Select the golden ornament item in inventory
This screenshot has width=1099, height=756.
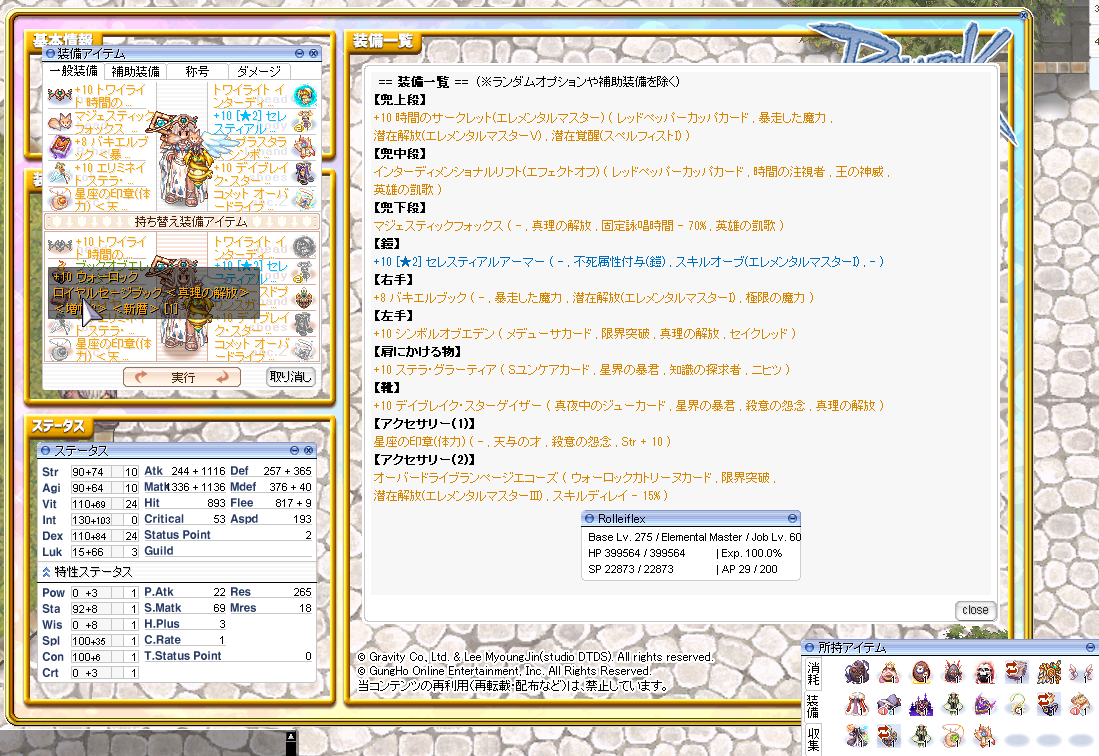[1049, 671]
